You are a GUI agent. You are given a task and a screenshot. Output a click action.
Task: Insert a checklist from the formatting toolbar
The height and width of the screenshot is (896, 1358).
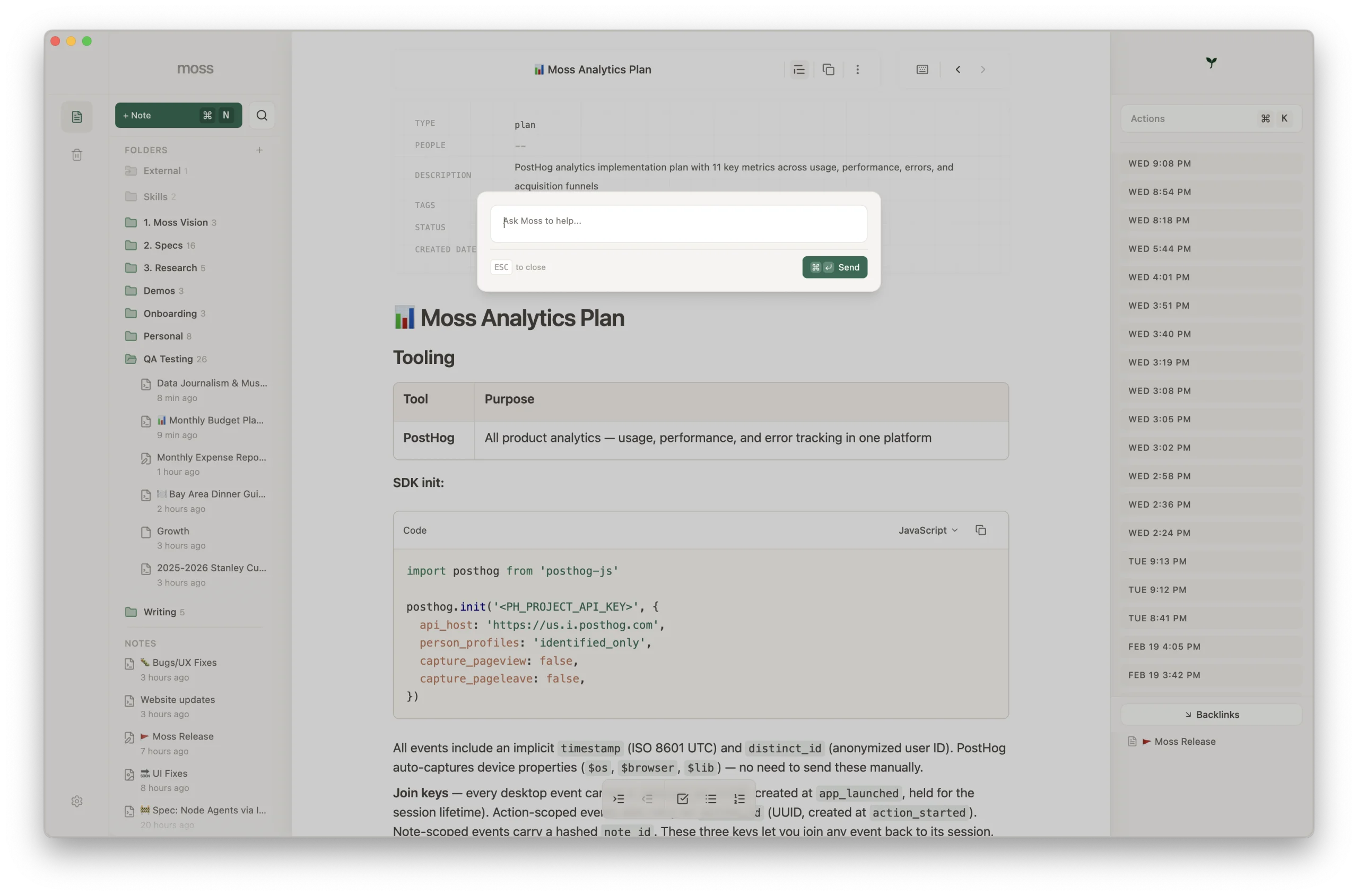click(682, 798)
